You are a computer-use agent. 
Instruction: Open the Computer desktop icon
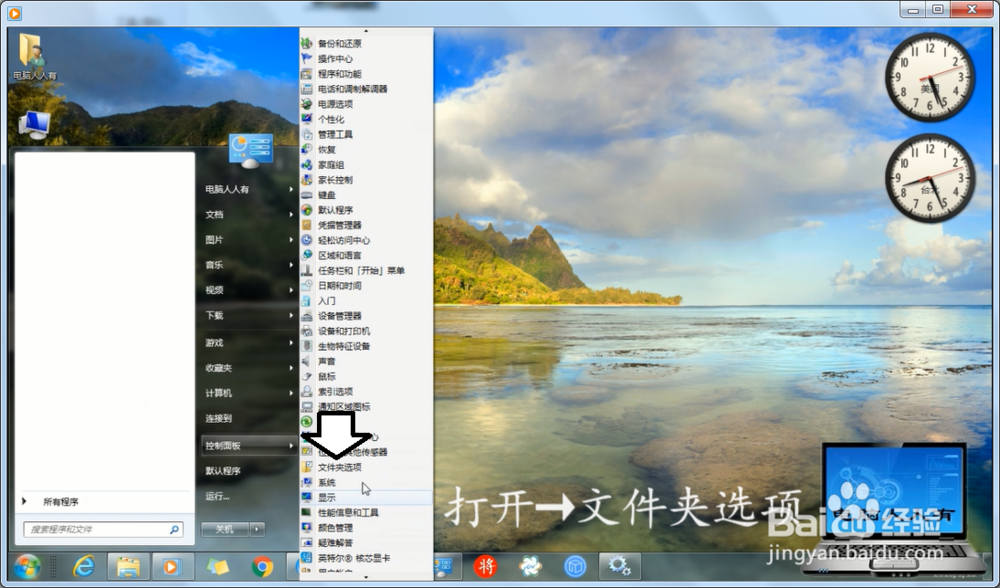34,124
